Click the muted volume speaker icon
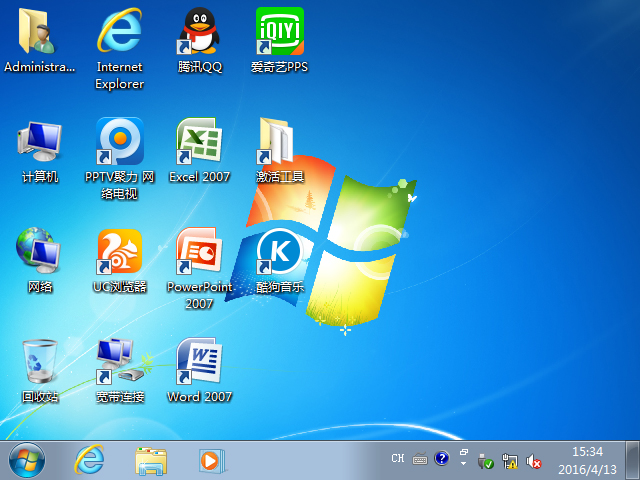The width and height of the screenshot is (640, 480). (533, 461)
